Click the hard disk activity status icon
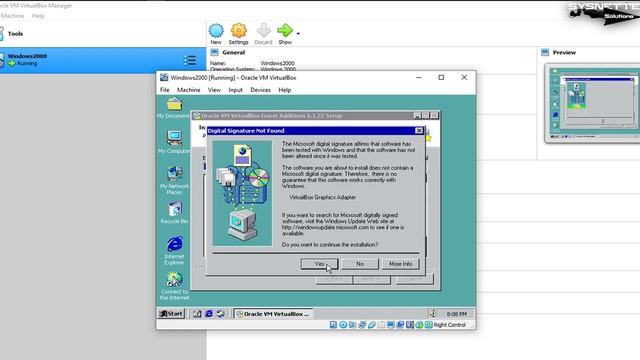This screenshot has width=640, height=360. tap(333, 325)
